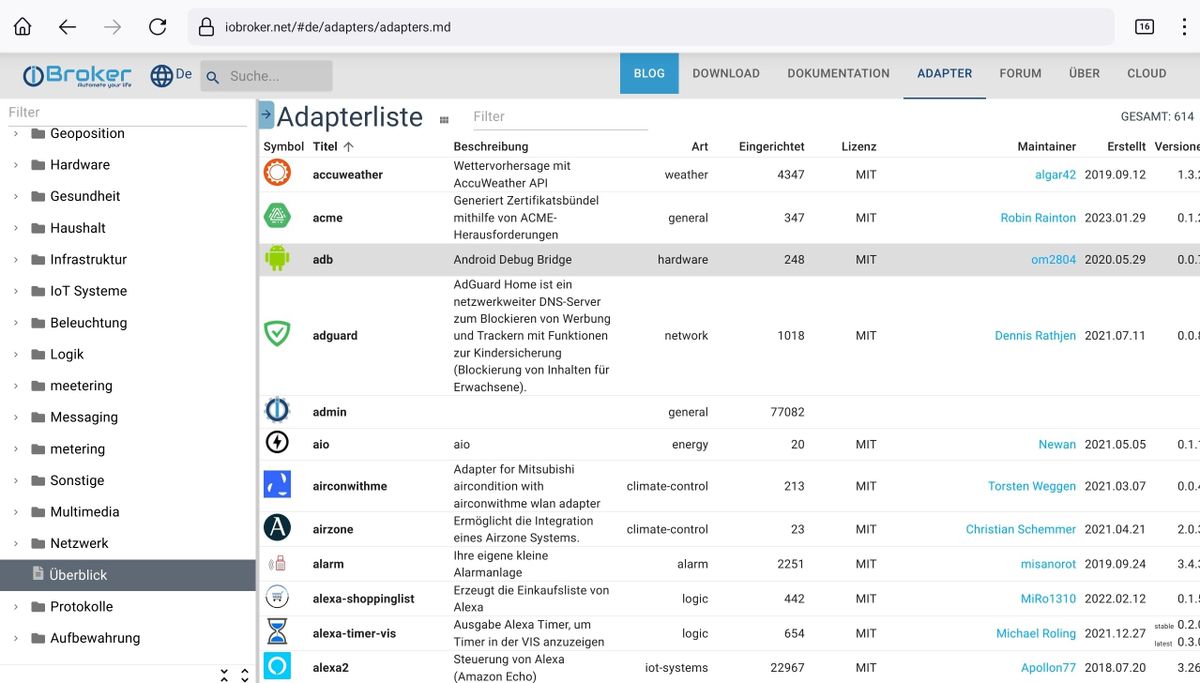Click the accuweather adapter icon
This screenshot has width=1200, height=683.
pos(277,173)
